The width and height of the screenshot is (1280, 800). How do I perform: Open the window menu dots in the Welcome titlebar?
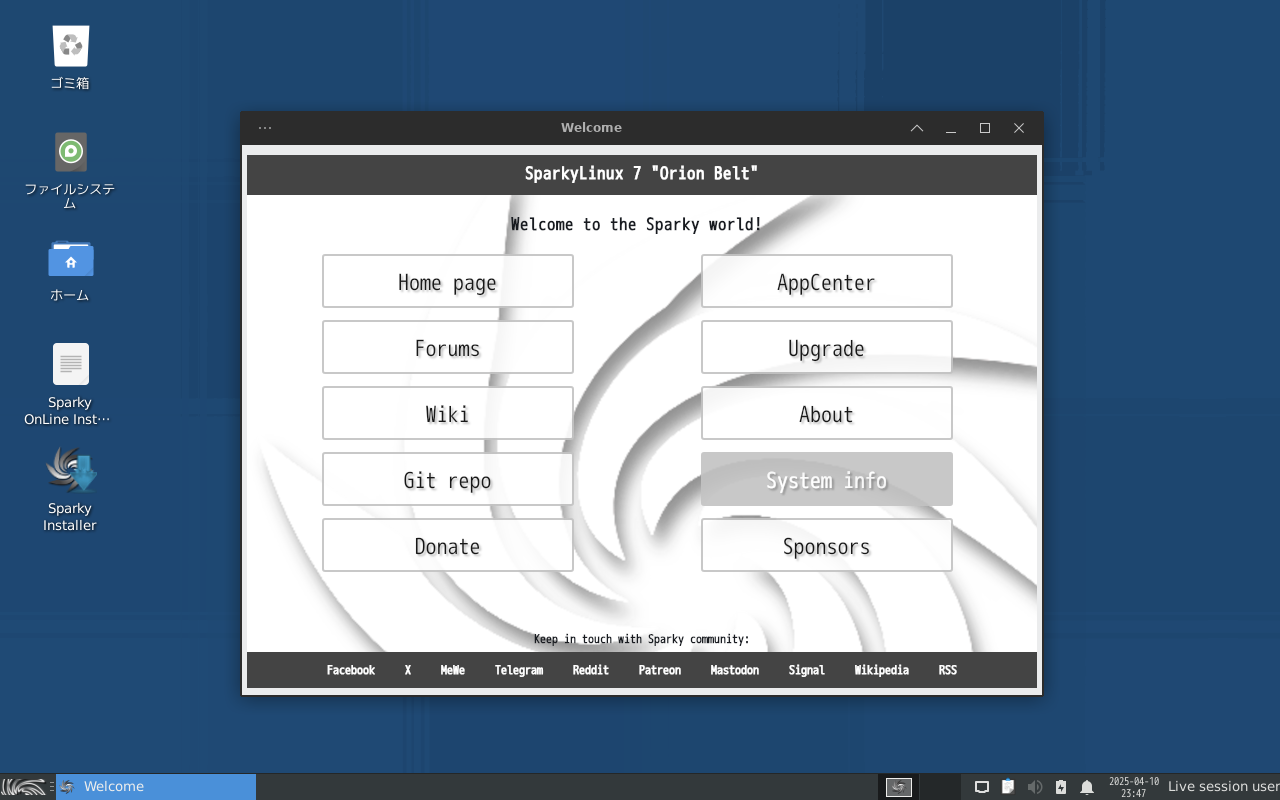[265, 128]
